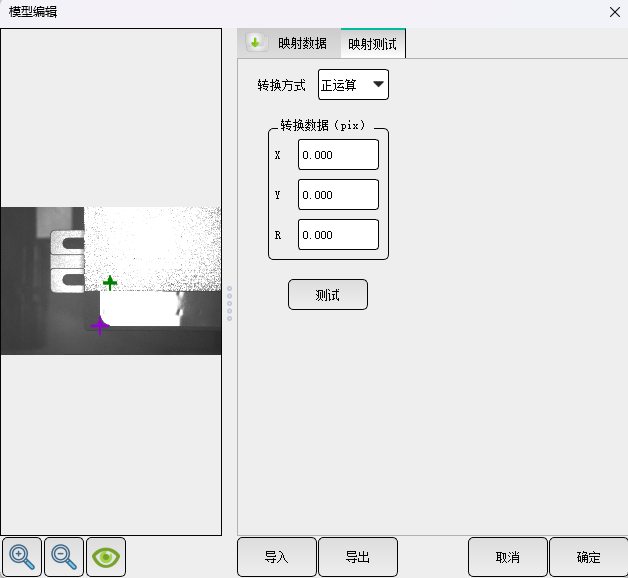This screenshot has width=628, height=578.
Task: Click the 导入 button
Action: point(277,557)
